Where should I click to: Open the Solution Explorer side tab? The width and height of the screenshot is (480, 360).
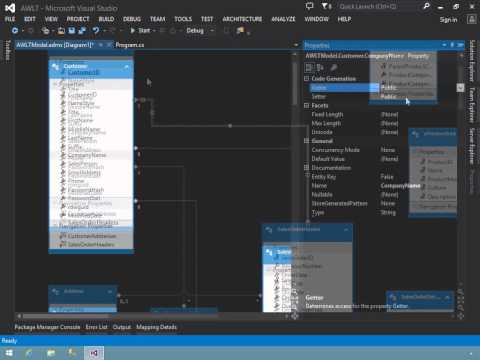point(472,61)
